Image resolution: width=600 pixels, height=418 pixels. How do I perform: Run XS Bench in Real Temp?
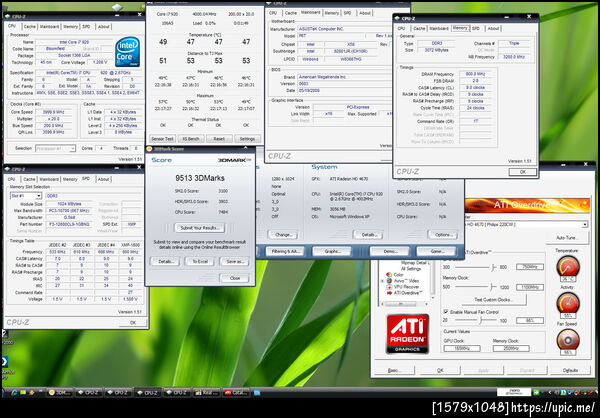point(190,139)
